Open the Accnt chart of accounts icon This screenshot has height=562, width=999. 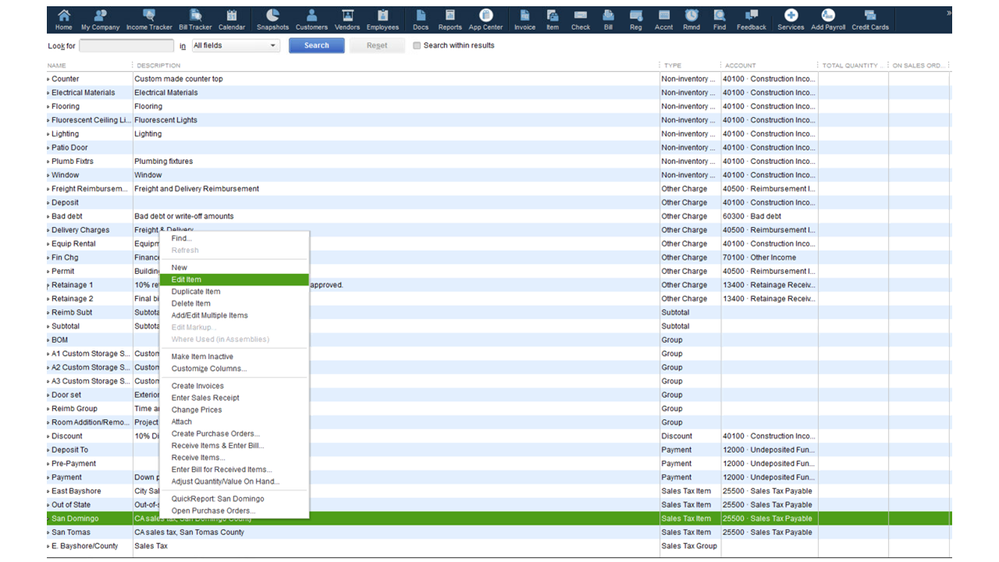664,20
